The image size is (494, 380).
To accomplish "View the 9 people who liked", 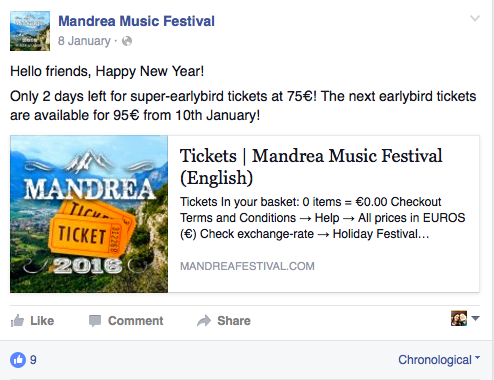I will click(33, 360).
